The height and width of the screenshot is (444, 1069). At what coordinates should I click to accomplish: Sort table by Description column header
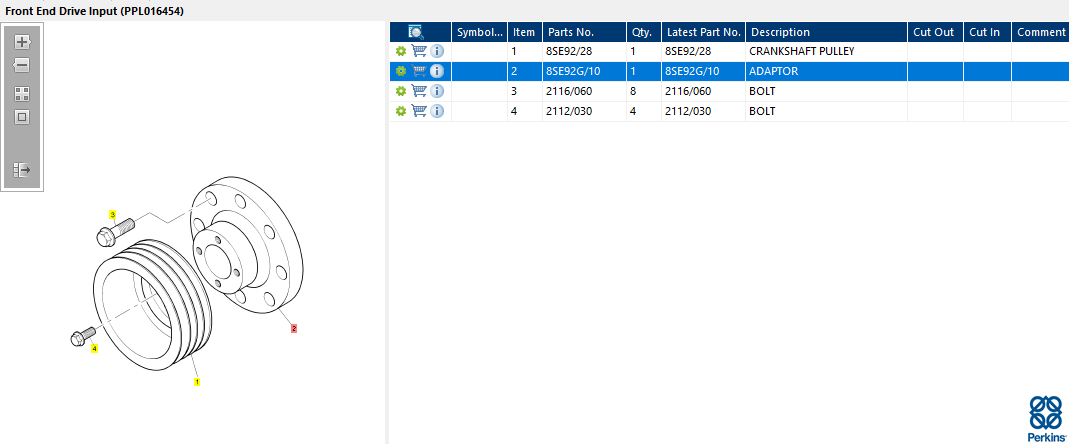coord(780,32)
